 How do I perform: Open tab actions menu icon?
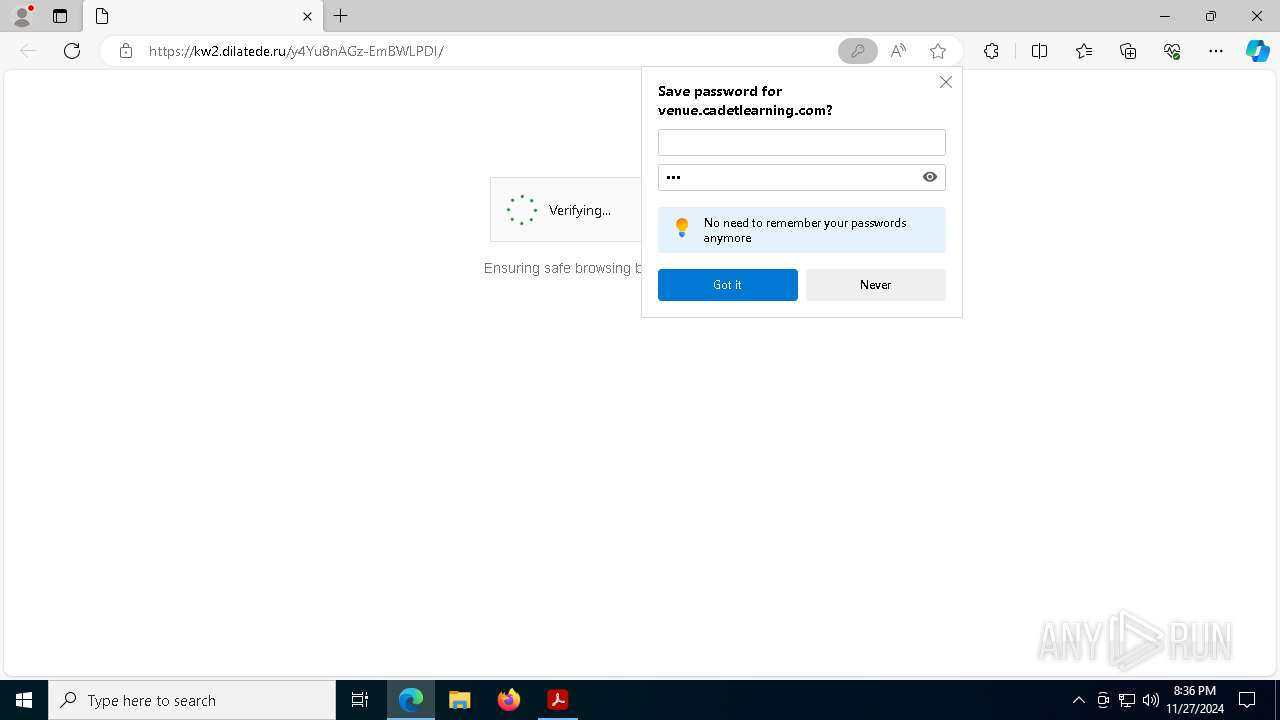click(60, 16)
